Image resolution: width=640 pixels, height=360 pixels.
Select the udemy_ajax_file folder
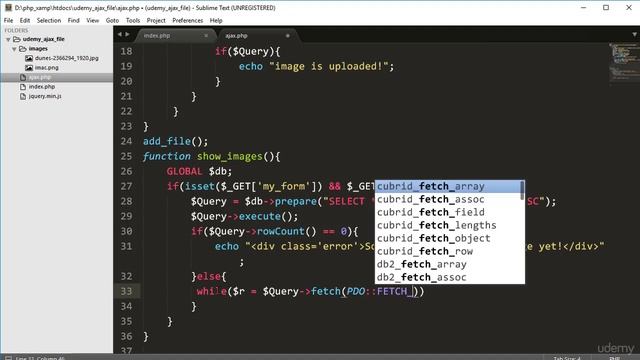point(43,39)
